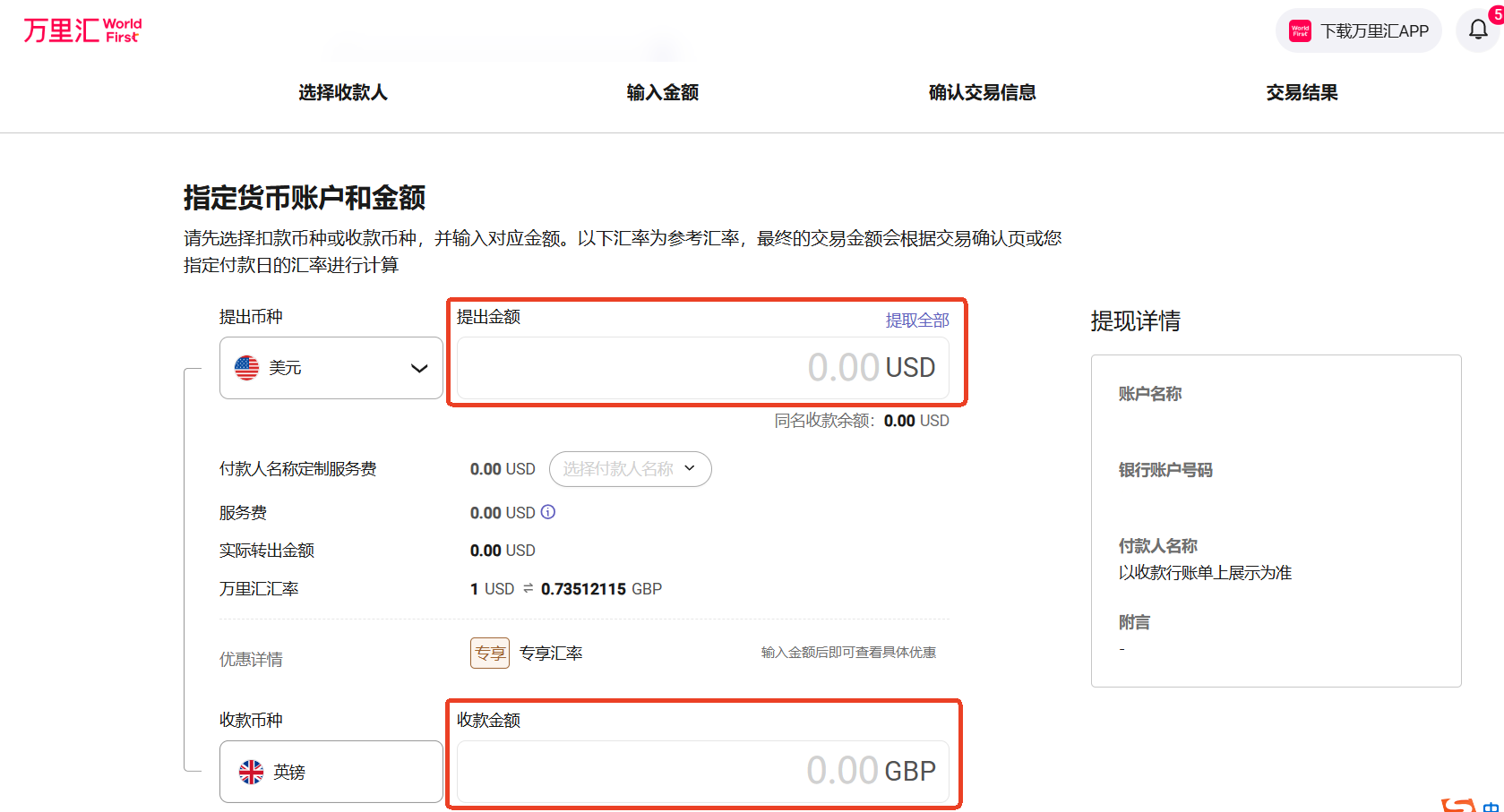Select the 交易结果 step
Viewport: 1504px width, 812px height.
[x=1302, y=91]
